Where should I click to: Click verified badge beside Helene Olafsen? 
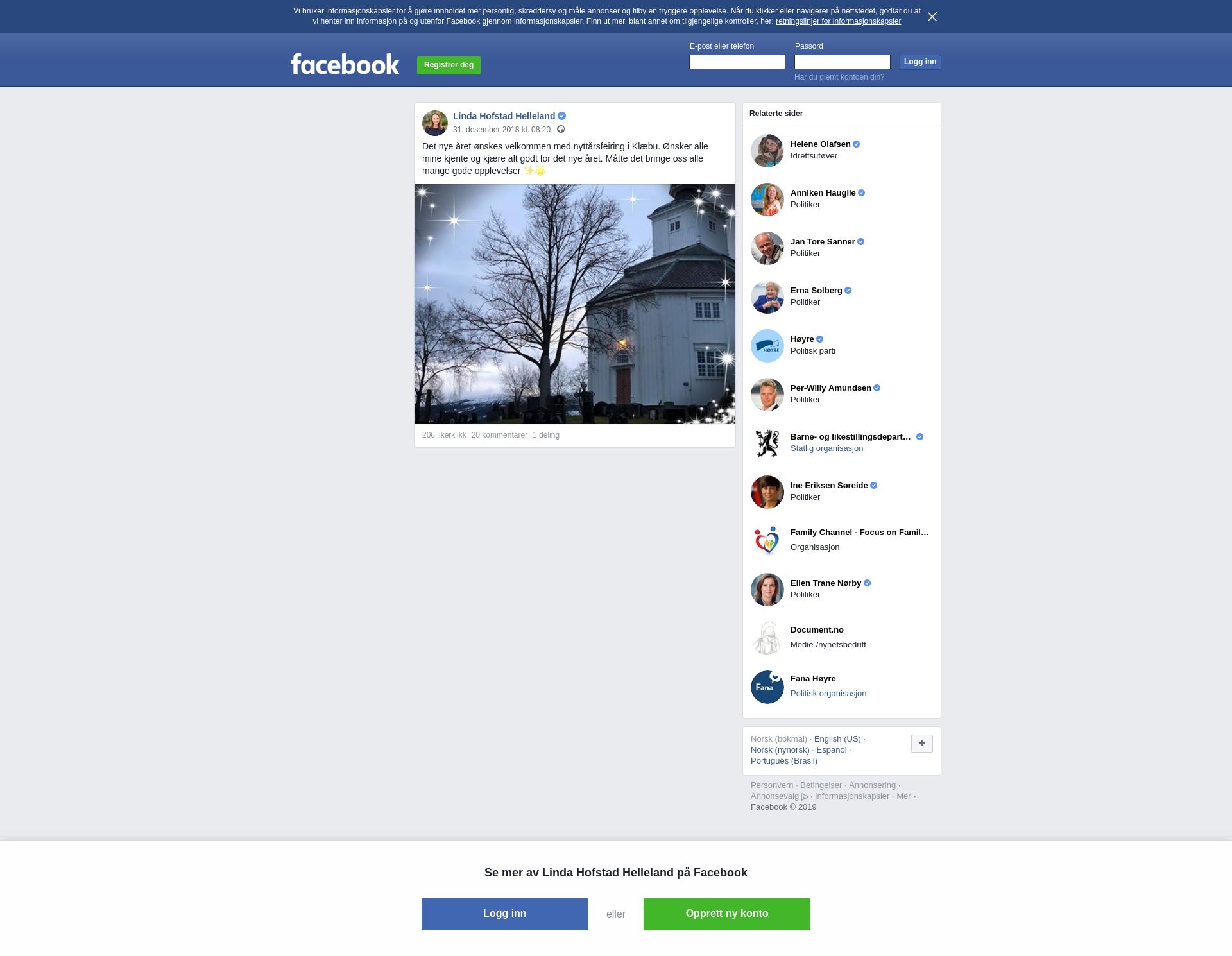pos(857,144)
